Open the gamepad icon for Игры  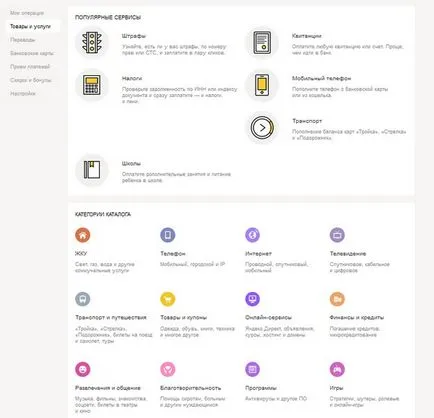click(337, 369)
